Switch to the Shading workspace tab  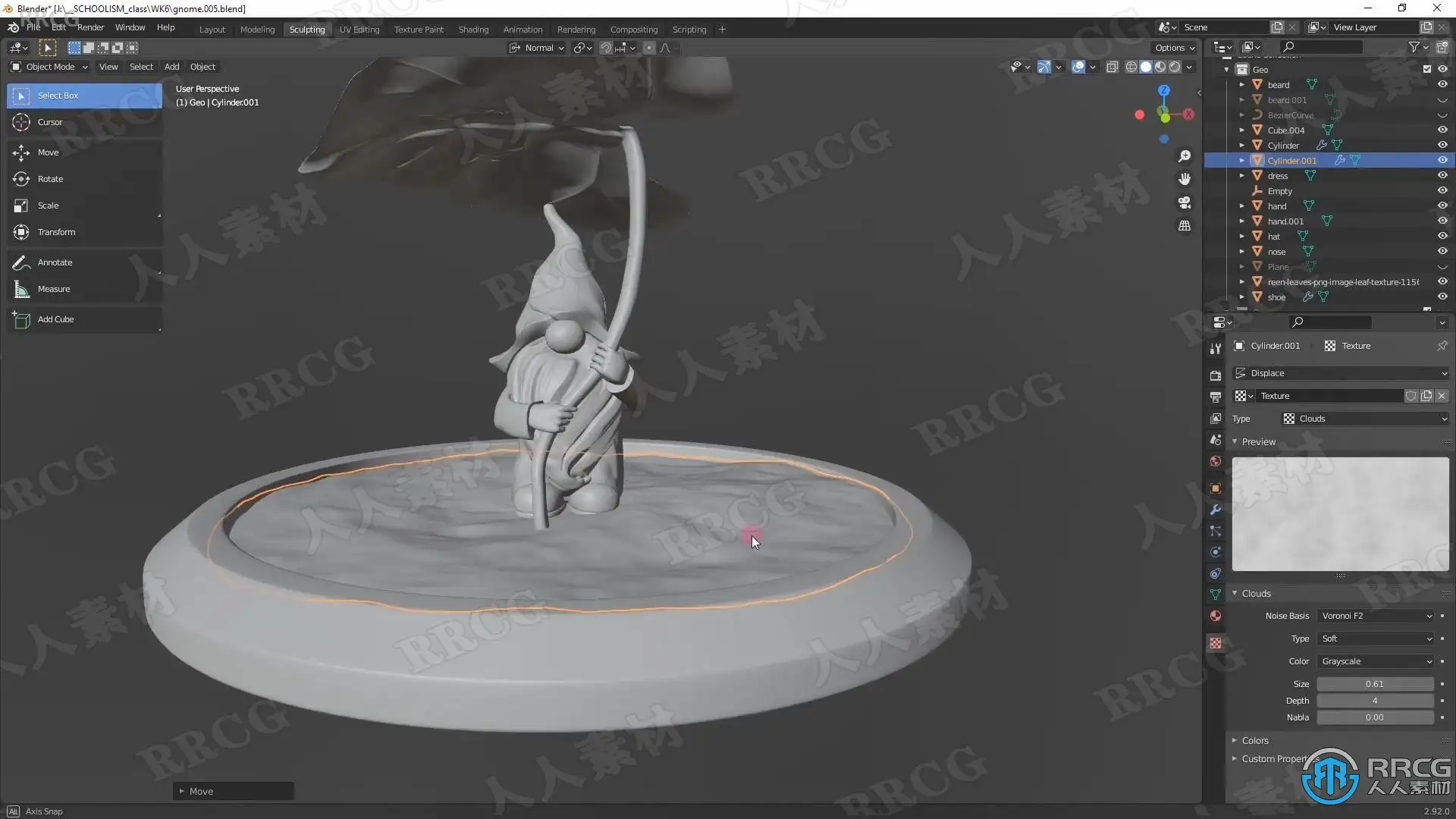(473, 30)
